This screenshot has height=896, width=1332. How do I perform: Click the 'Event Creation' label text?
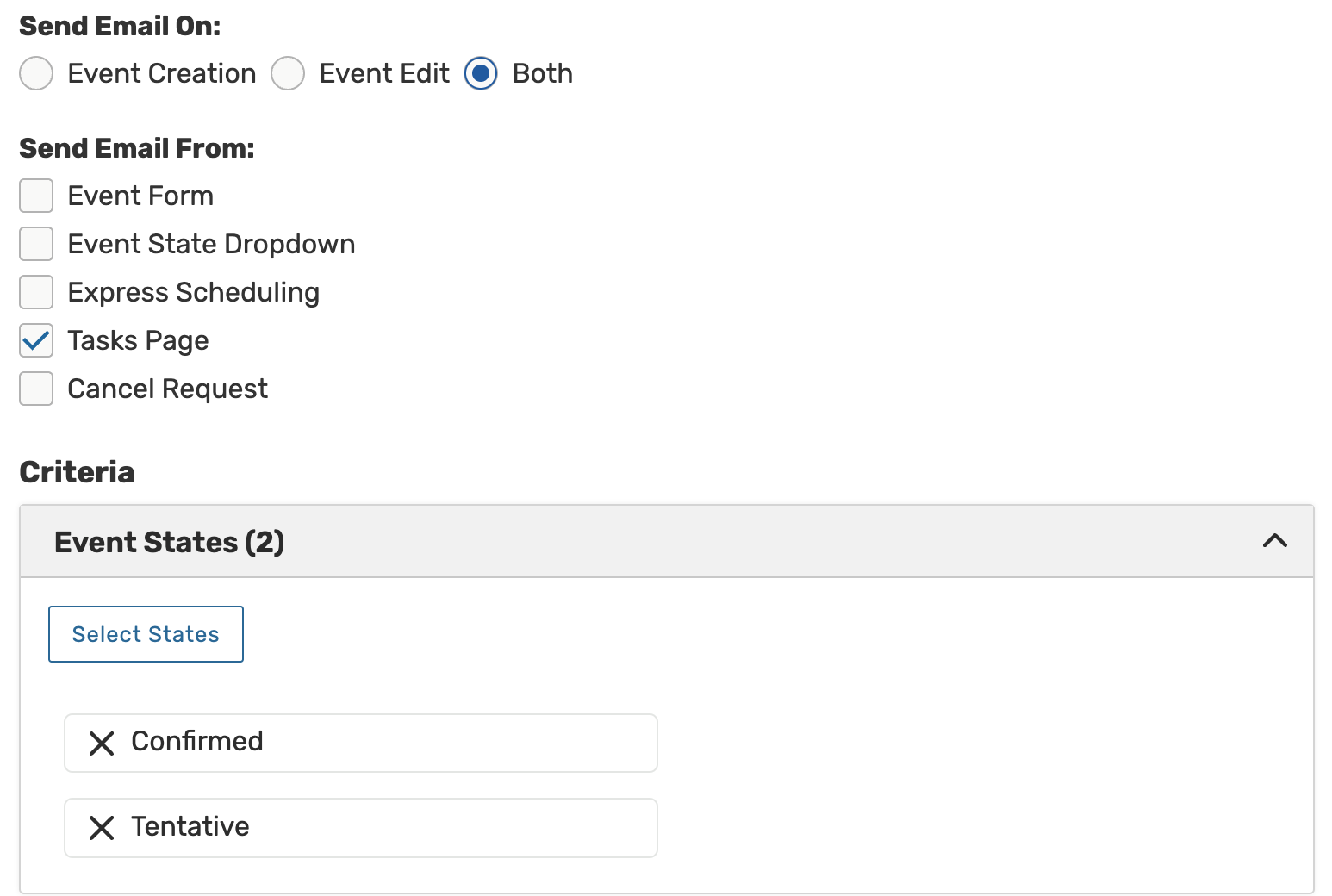[161, 73]
